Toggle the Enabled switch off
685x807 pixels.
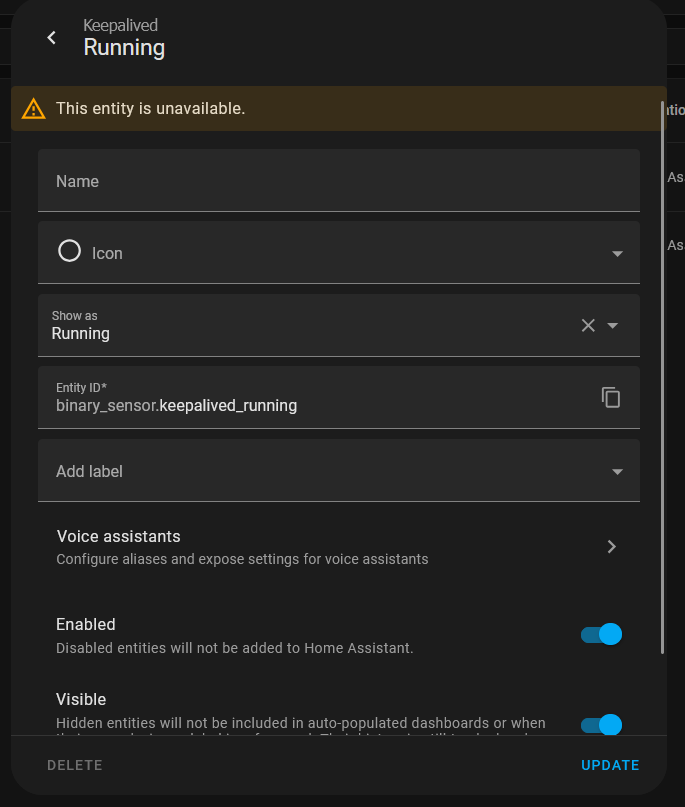coord(602,634)
